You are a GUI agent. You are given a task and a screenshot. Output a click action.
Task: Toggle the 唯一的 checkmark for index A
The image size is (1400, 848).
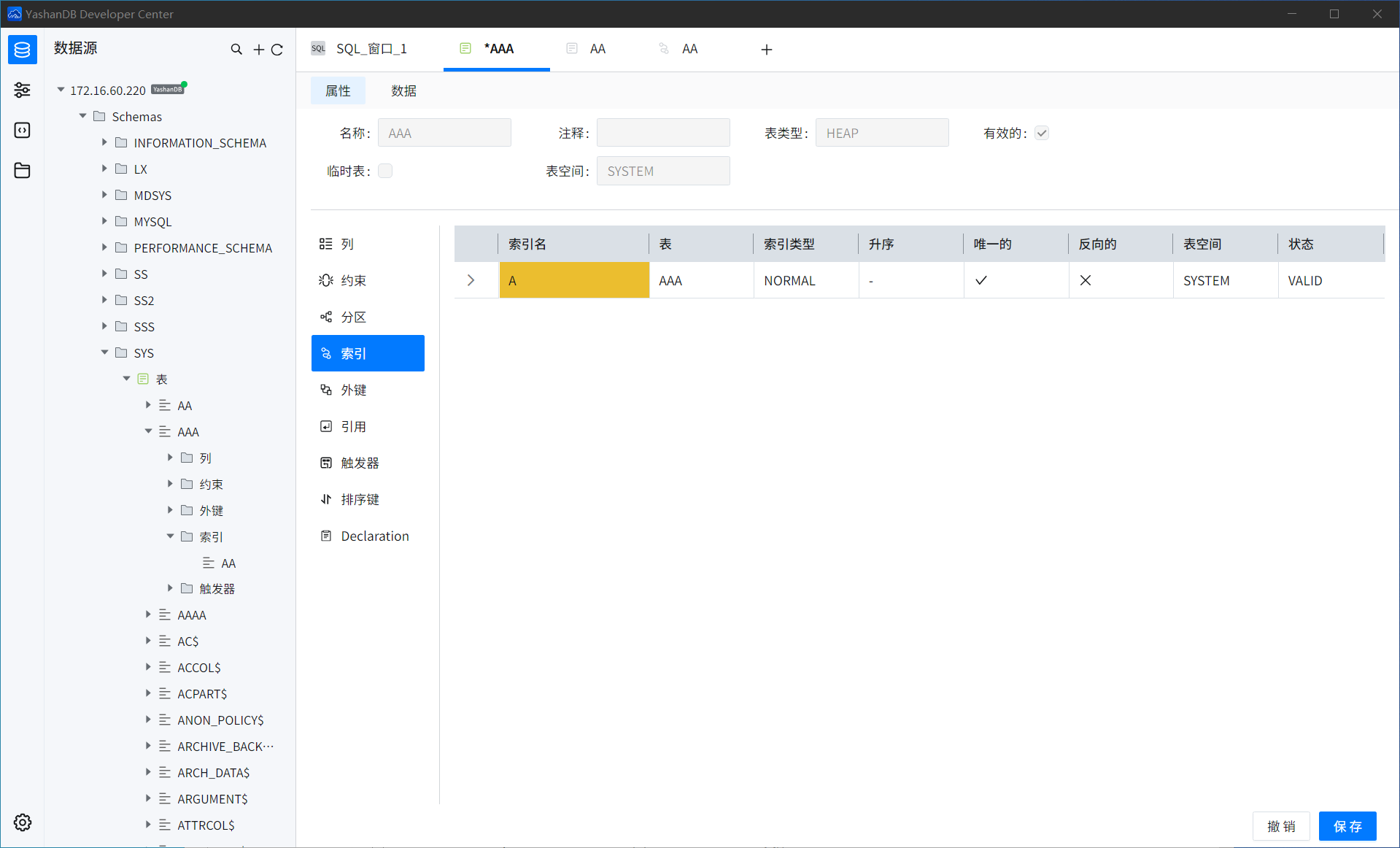(981, 280)
